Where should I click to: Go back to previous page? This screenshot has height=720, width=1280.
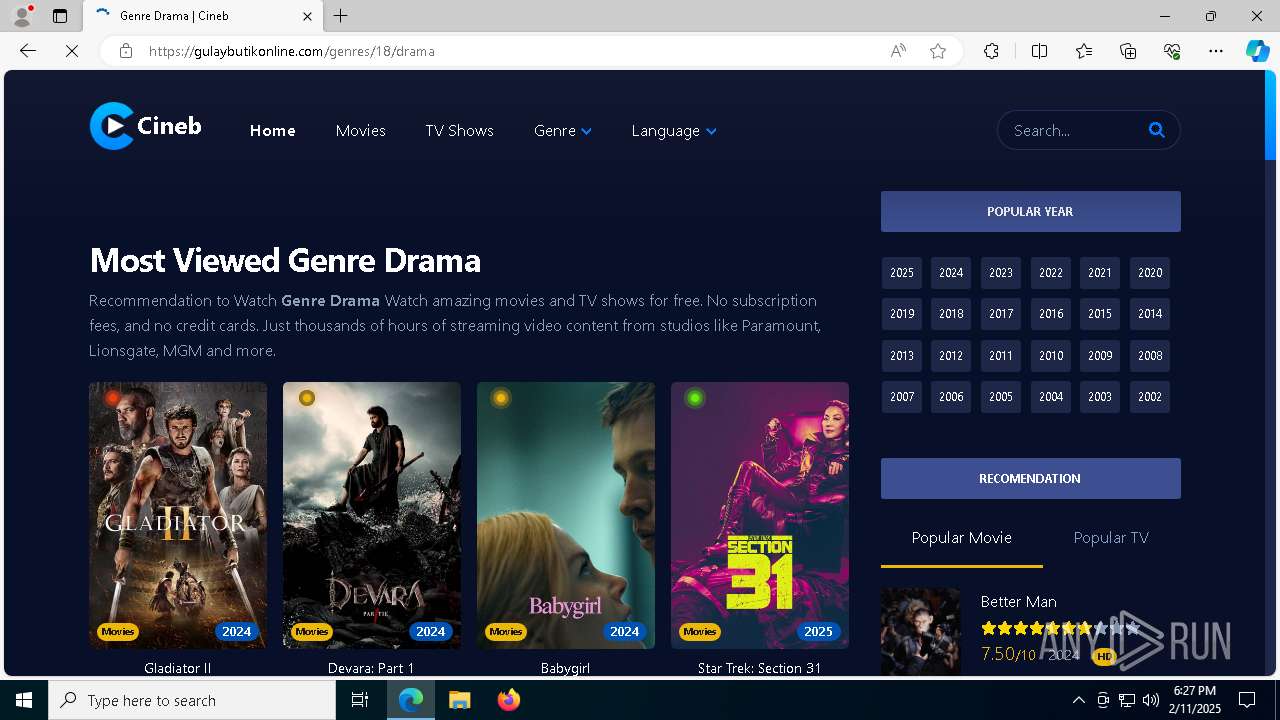(28, 51)
